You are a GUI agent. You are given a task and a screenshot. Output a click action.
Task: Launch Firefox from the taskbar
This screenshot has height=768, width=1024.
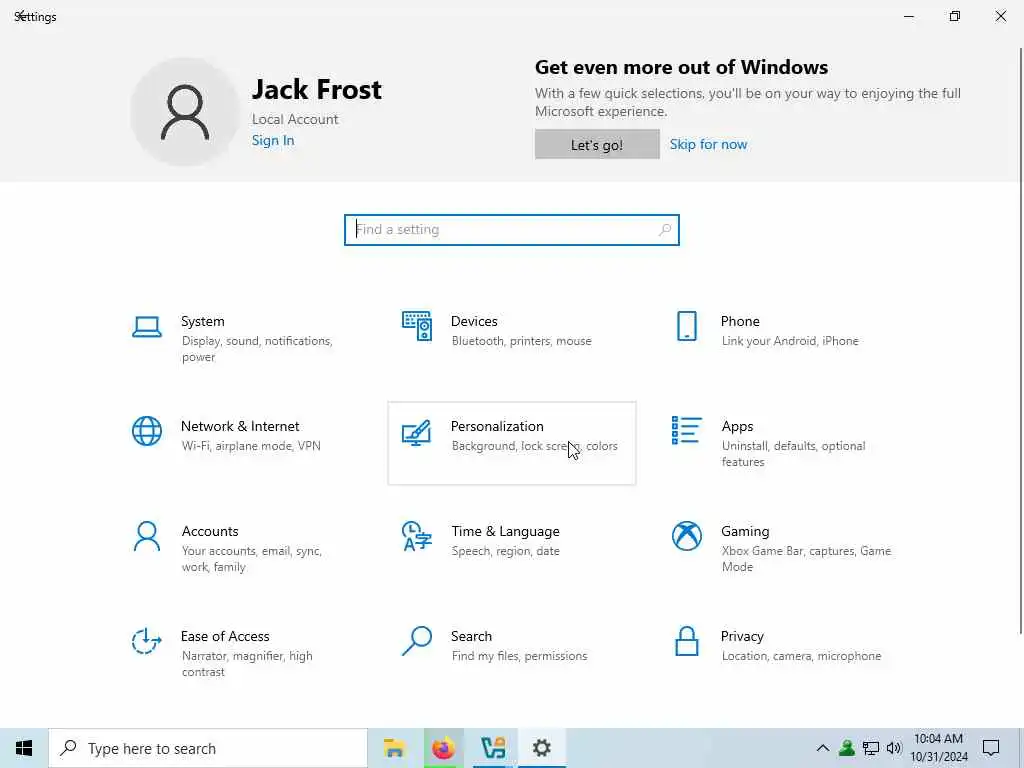pos(443,748)
